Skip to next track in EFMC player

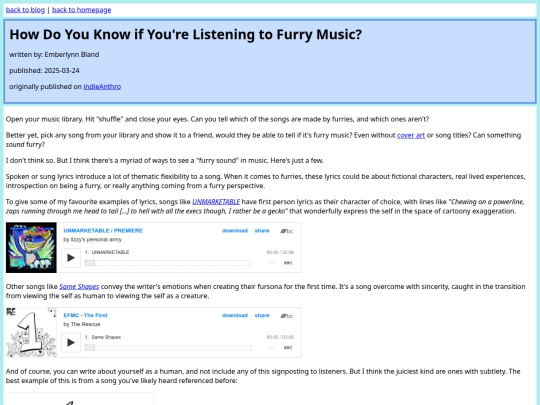tap(288, 347)
